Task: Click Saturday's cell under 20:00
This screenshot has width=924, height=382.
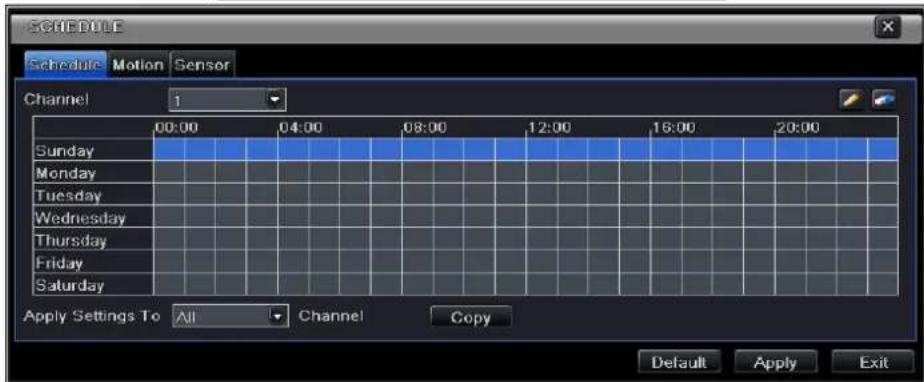Action: click(790, 285)
